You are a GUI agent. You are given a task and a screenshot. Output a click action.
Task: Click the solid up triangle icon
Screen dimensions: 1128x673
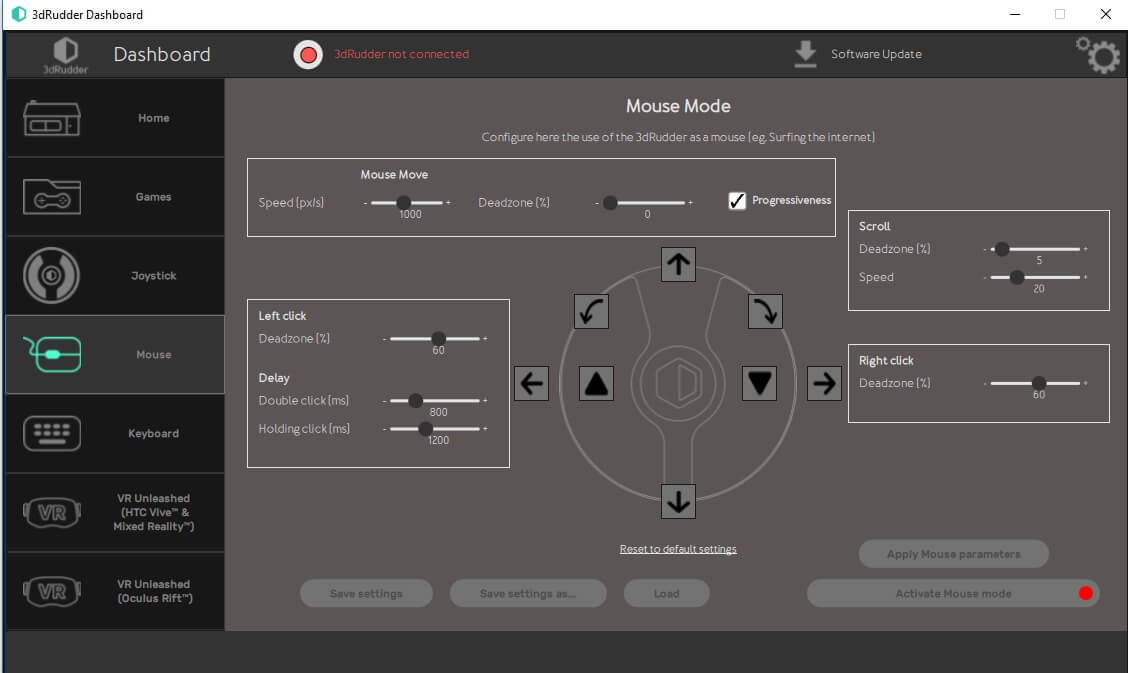(x=596, y=383)
